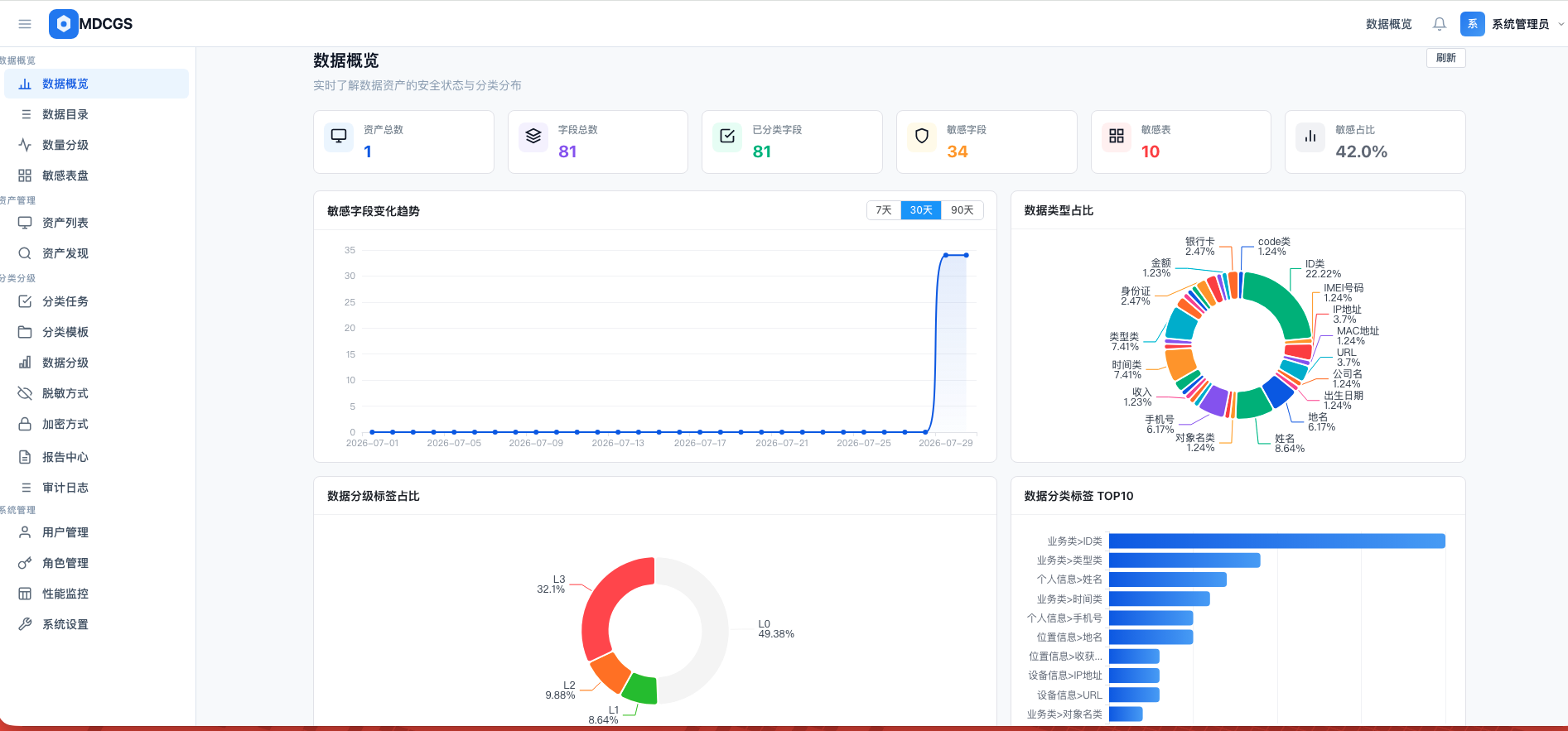Image resolution: width=1568 pixels, height=731 pixels.
Task: Click the lock icon beside 加密方式
Action: 25,424
